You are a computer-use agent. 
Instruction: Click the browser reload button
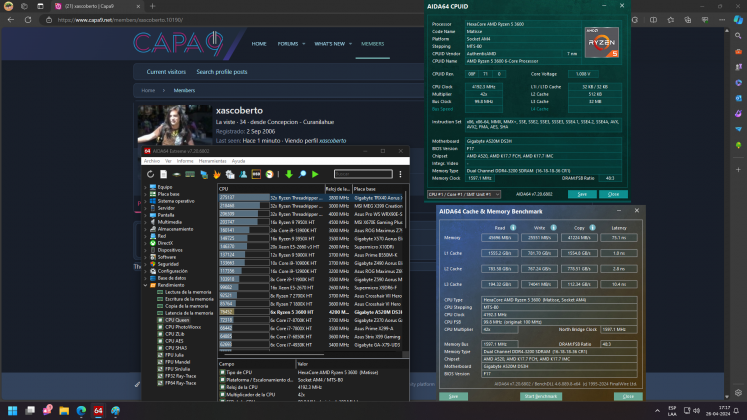point(28,20)
